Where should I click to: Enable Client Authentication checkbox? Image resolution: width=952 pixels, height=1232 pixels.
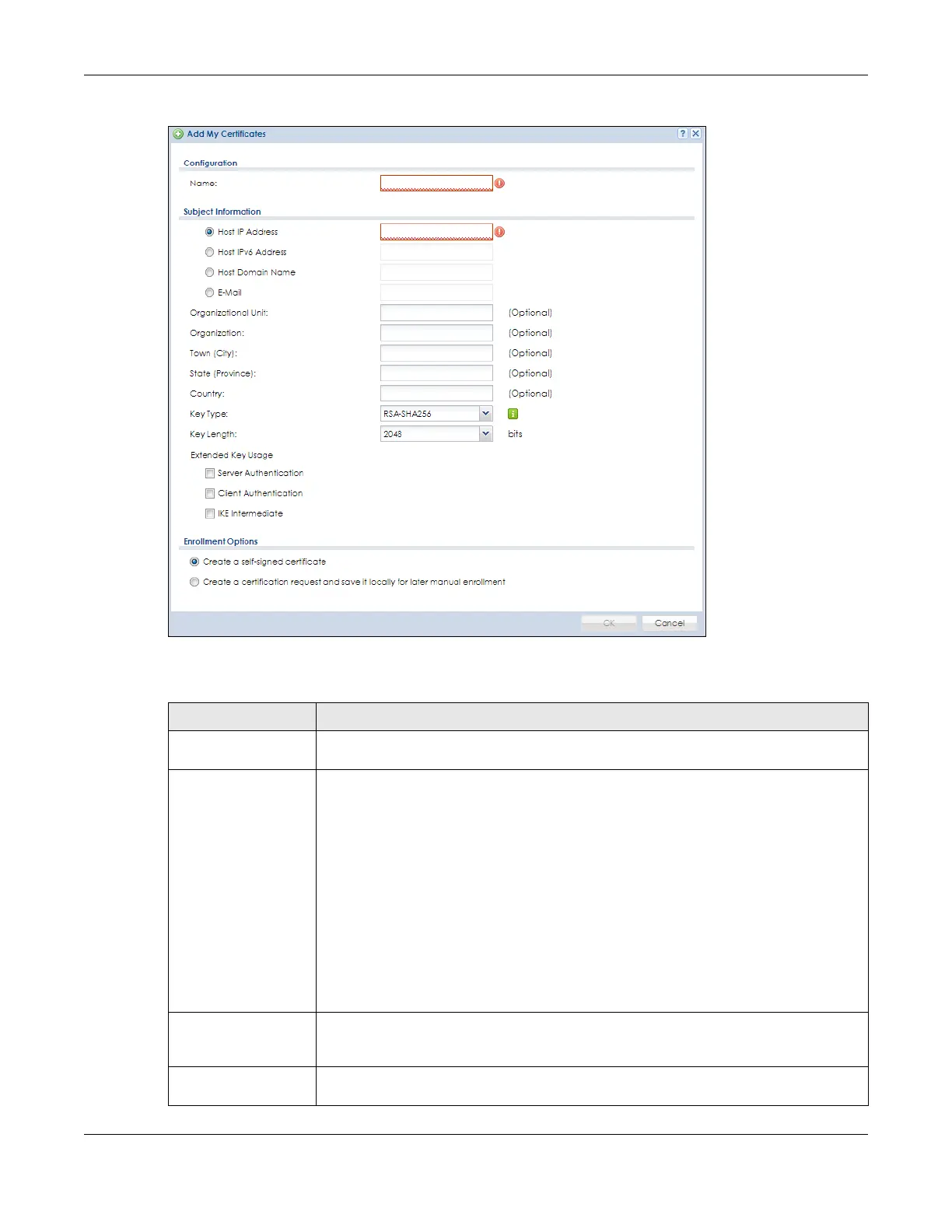pos(210,493)
